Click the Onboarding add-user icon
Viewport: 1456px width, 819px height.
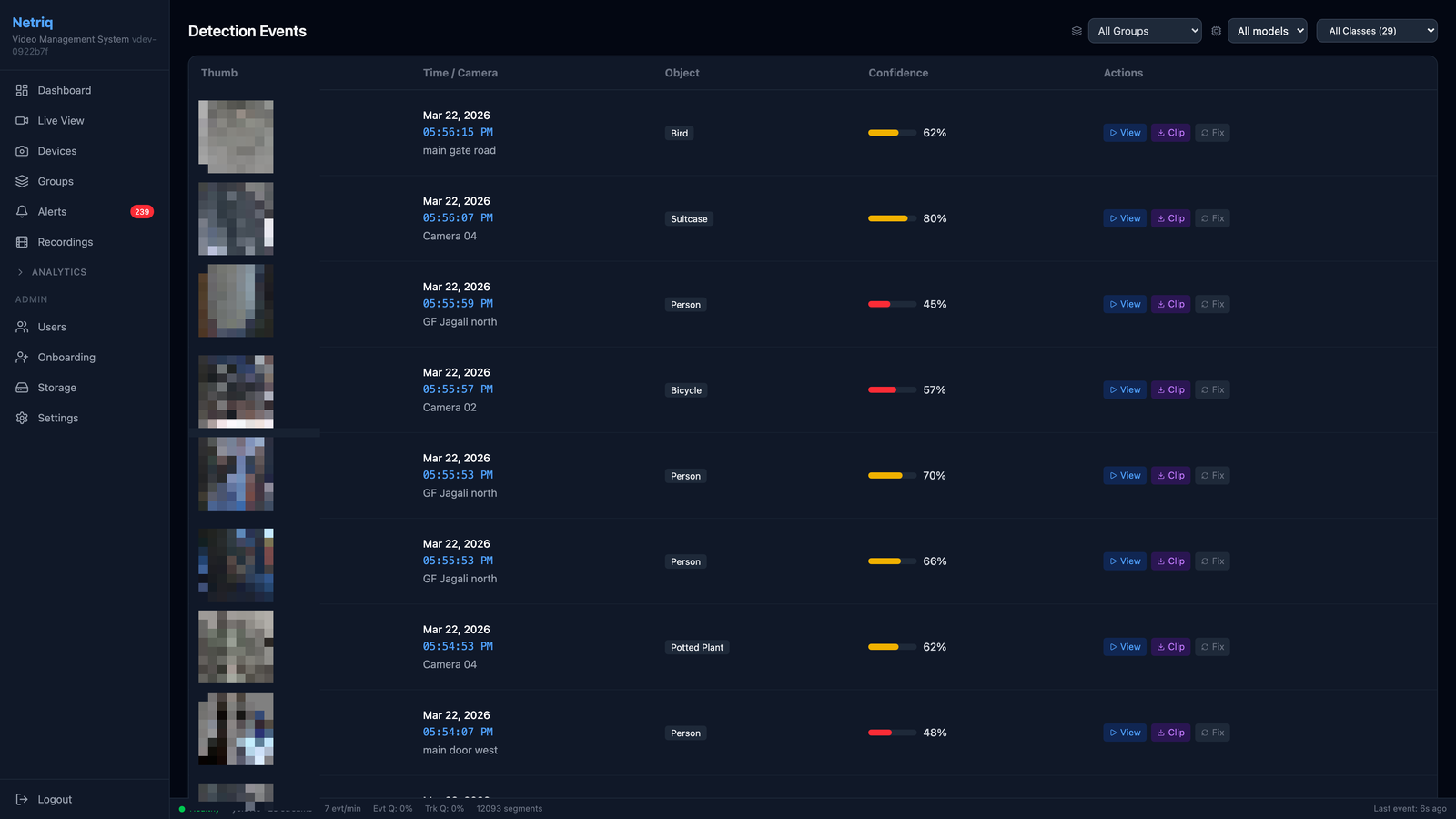[x=22, y=357]
